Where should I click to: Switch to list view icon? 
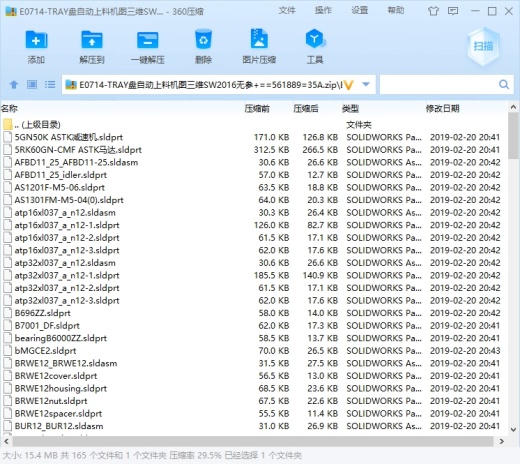[50, 85]
